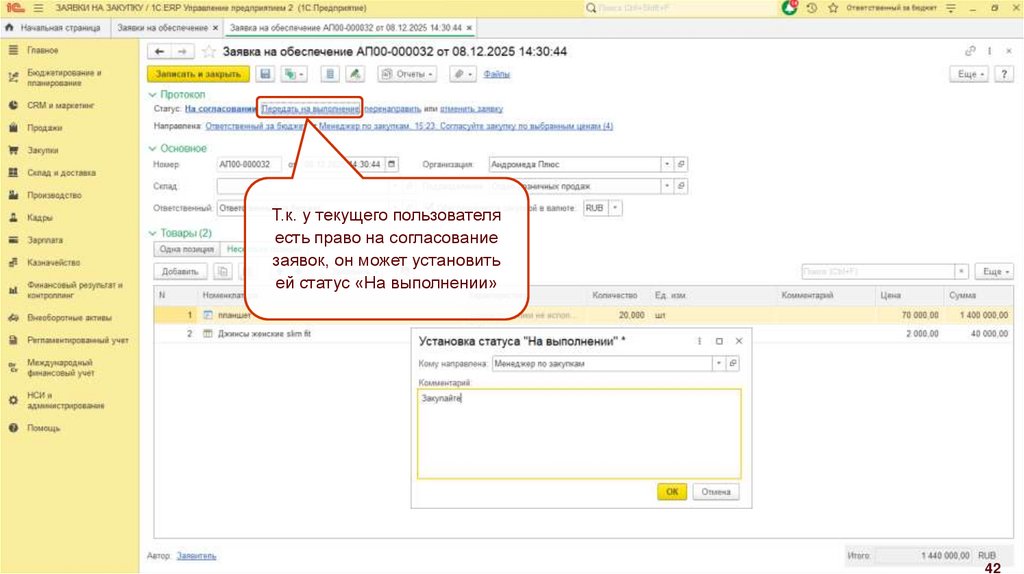This screenshot has width=1024, height=574.
Task: Open the Помощь section in sidebar
Action: pyautogui.click(x=43, y=428)
